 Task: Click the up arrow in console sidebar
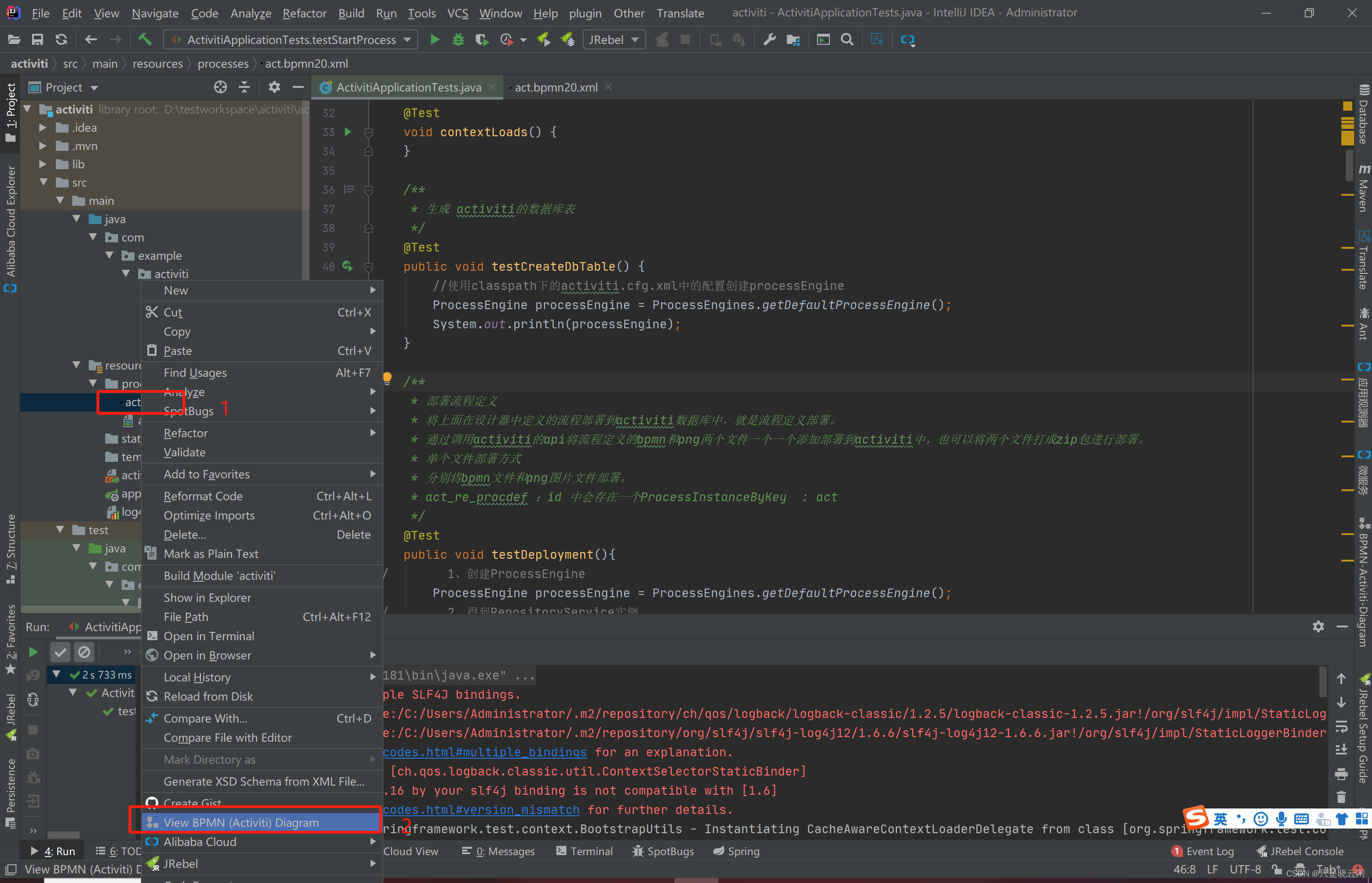pyautogui.click(x=1341, y=679)
